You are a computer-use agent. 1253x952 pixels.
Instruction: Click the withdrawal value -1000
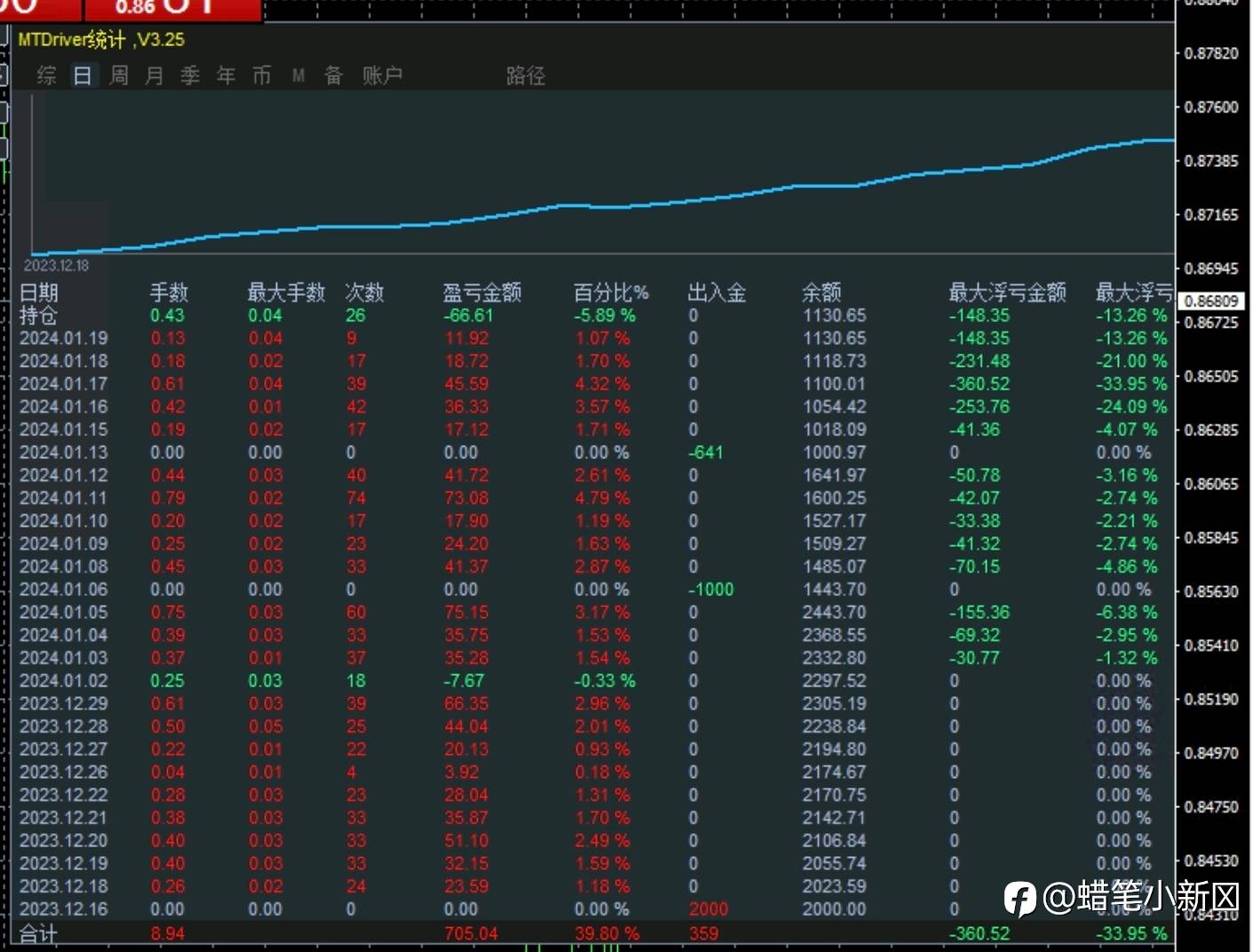pyautogui.click(x=711, y=590)
